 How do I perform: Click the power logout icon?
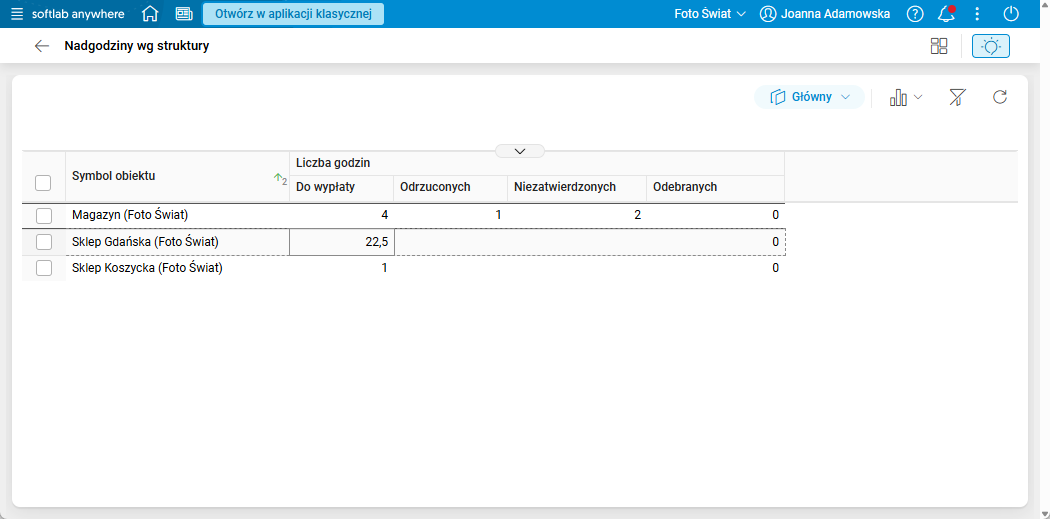coord(1011,14)
